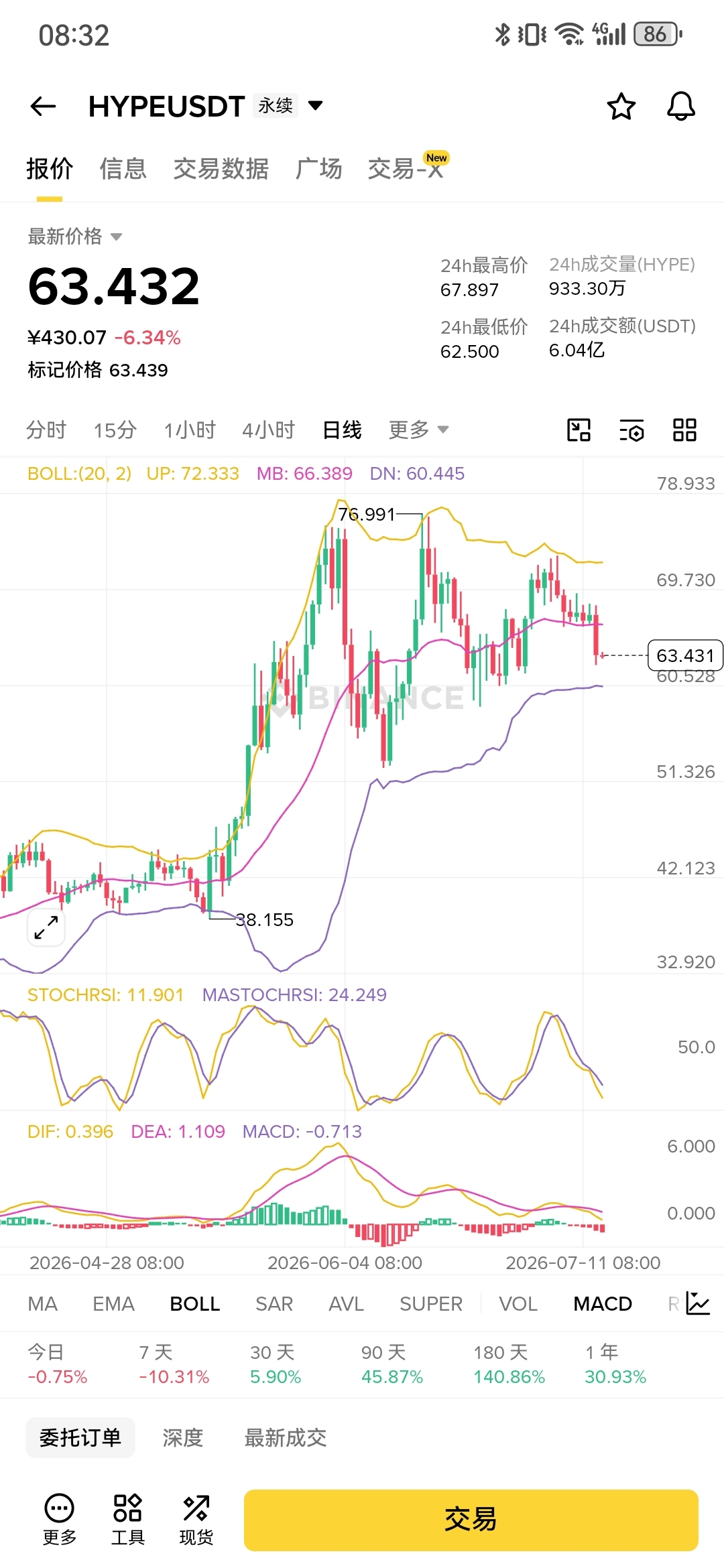Tap the 24h最高价 67.897 value
Screen dimensions: 724x1568
469,289
